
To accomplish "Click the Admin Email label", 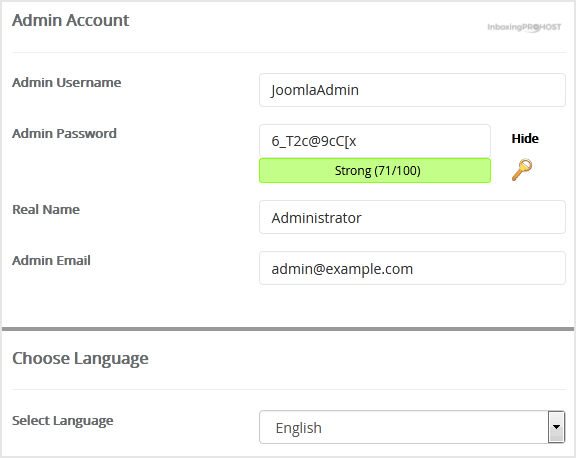I will tap(51, 260).
